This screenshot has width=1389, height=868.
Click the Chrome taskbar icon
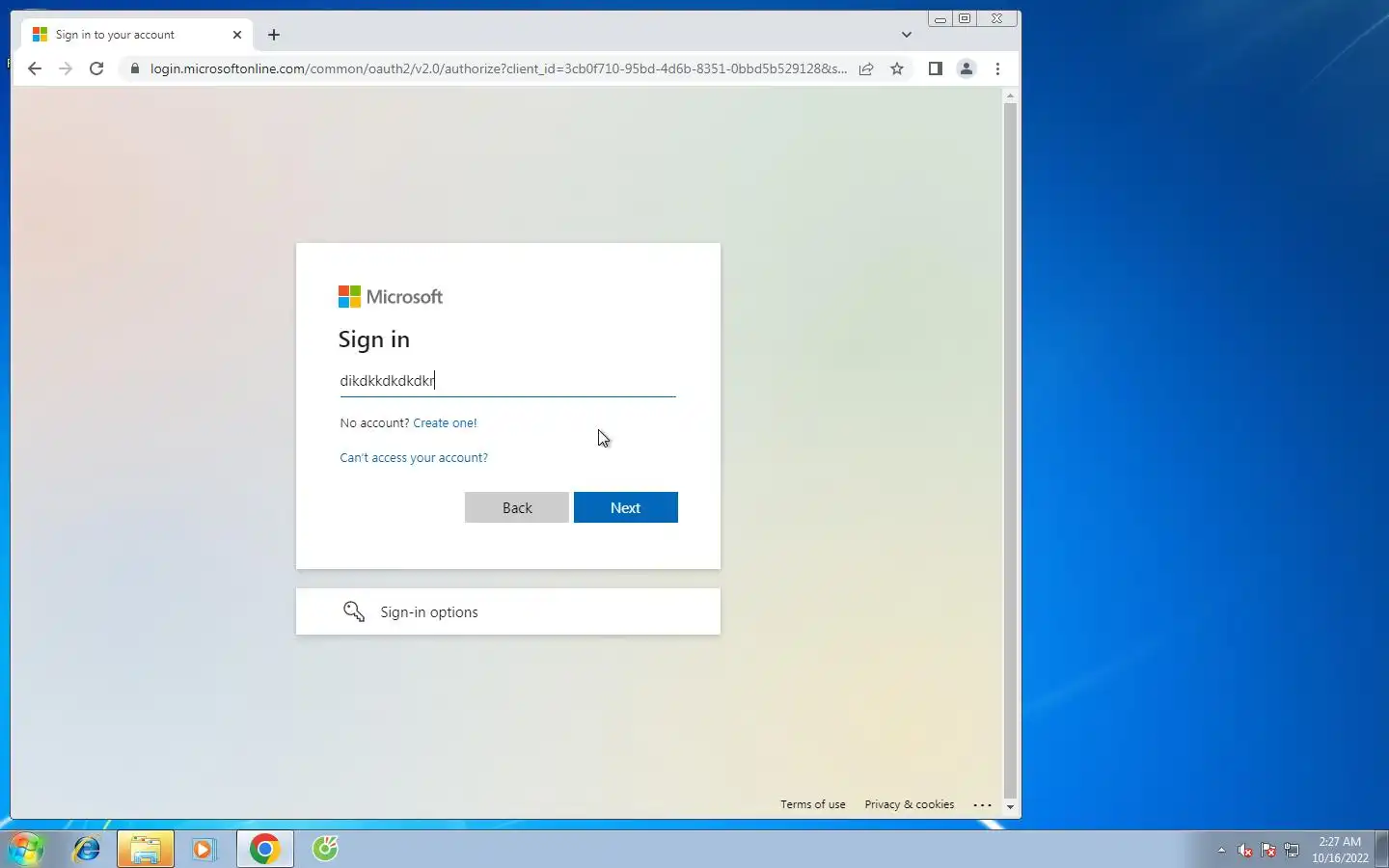(265, 849)
